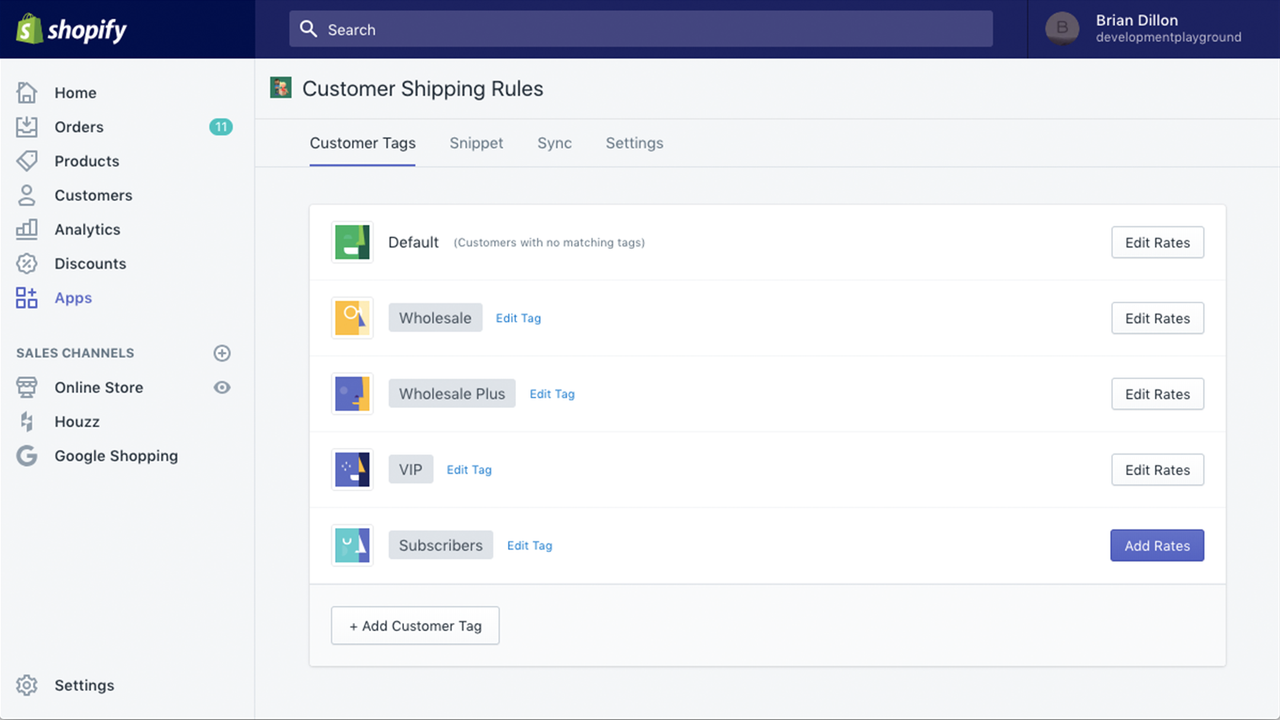Click Edit Rates for Wholesale Plus
The height and width of the screenshot is (720, 1280).
coord(1157,394)
